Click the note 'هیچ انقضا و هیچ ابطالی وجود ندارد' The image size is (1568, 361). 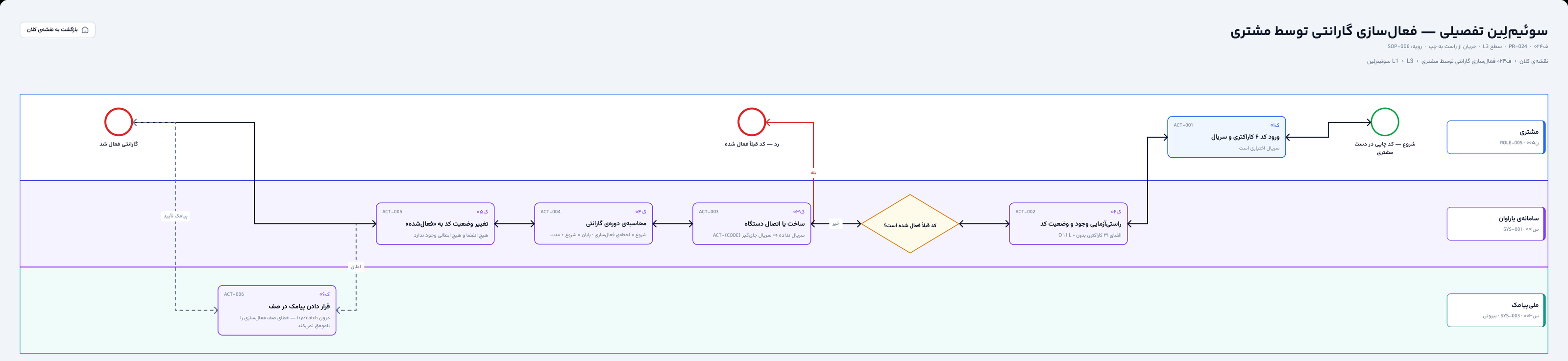pos(451,235)
